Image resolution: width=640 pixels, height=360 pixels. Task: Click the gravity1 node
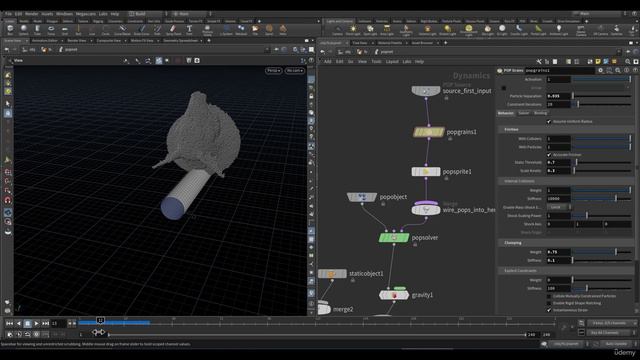click(x=394, y=295)
